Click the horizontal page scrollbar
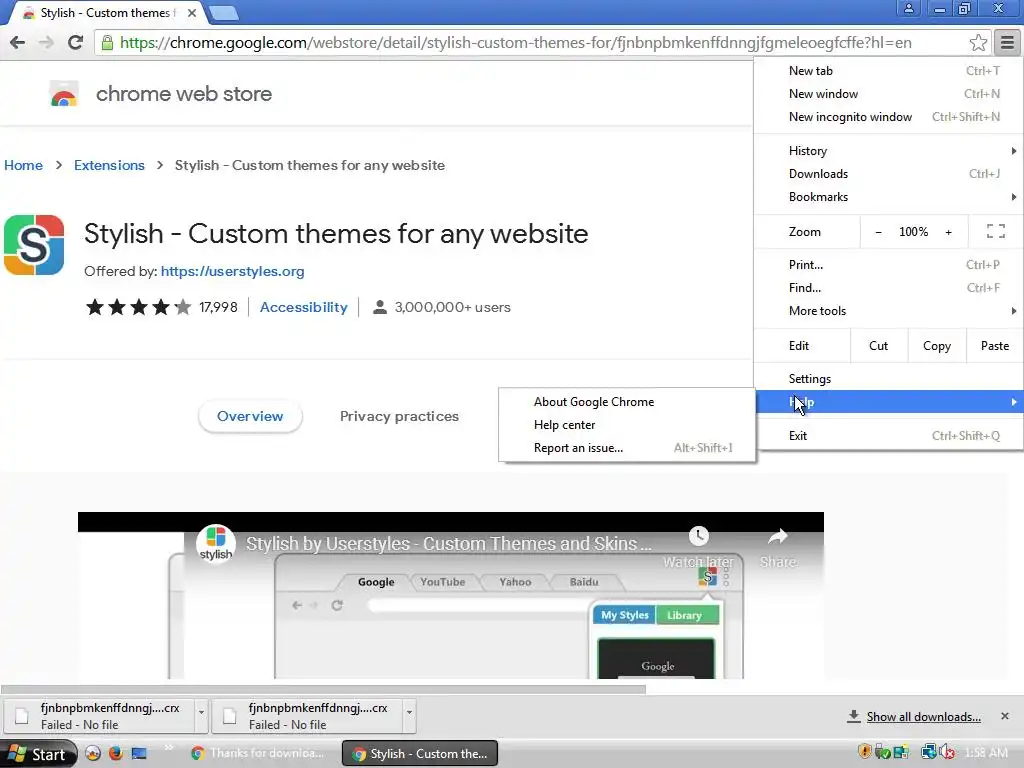1024x768 pixels. tap(323, 689)
